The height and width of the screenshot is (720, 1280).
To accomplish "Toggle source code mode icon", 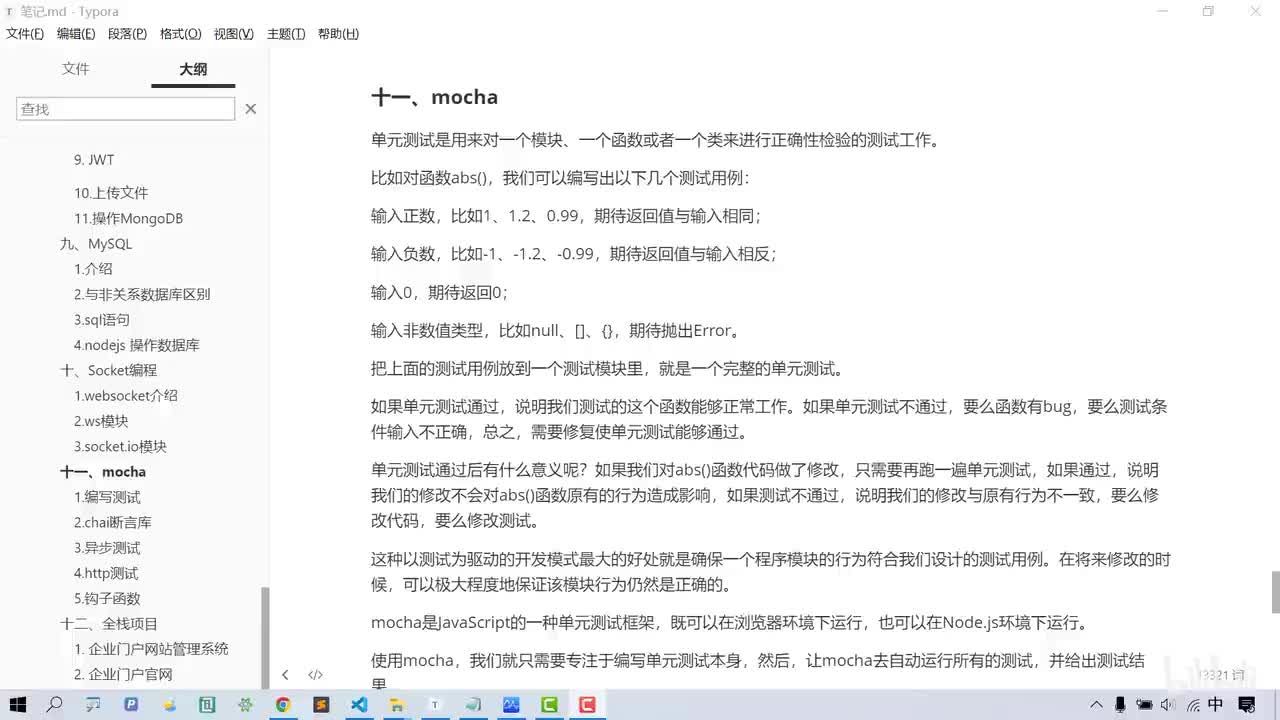I will pos(315,675).
